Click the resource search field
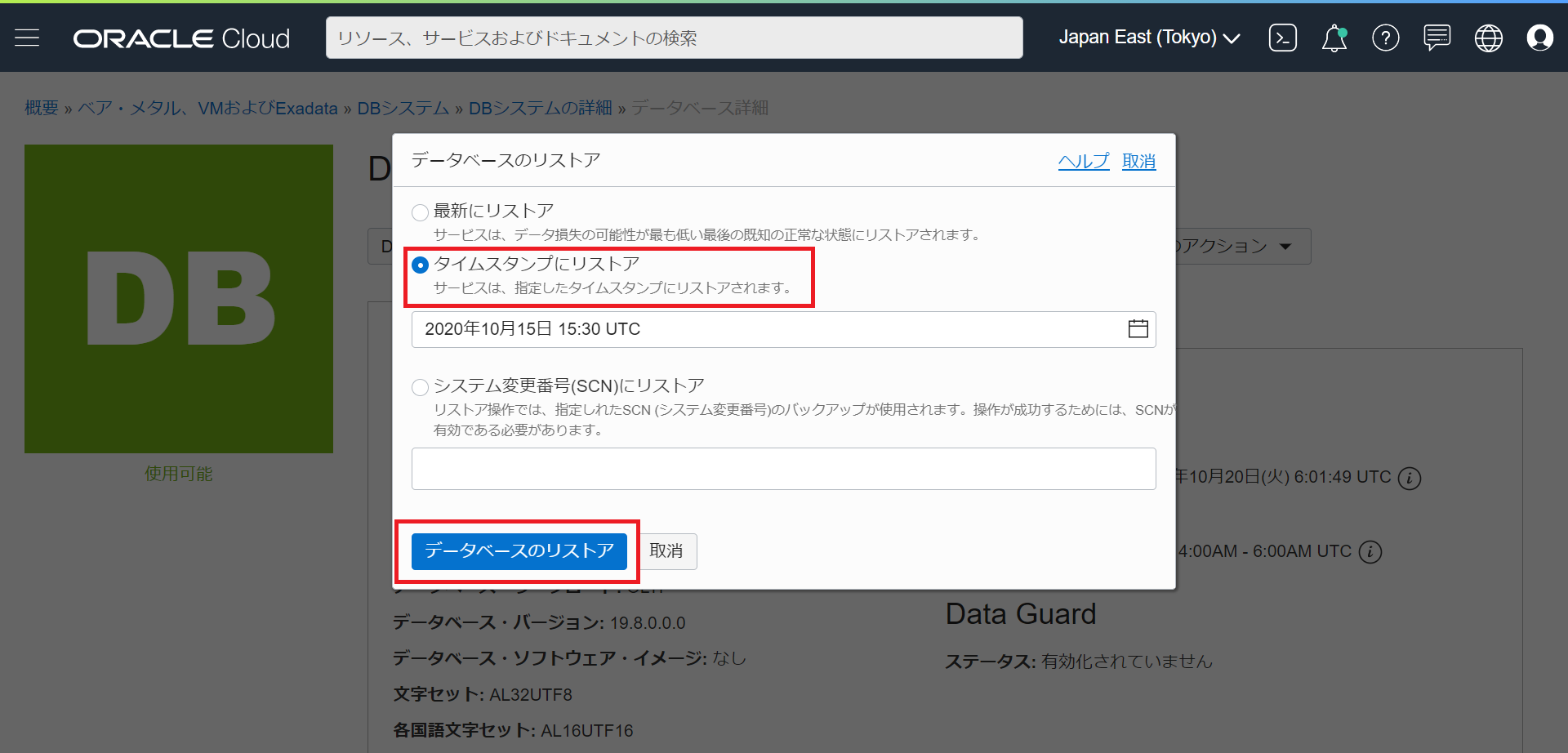This screenshot has height=753, width=1568. [674, 37]
